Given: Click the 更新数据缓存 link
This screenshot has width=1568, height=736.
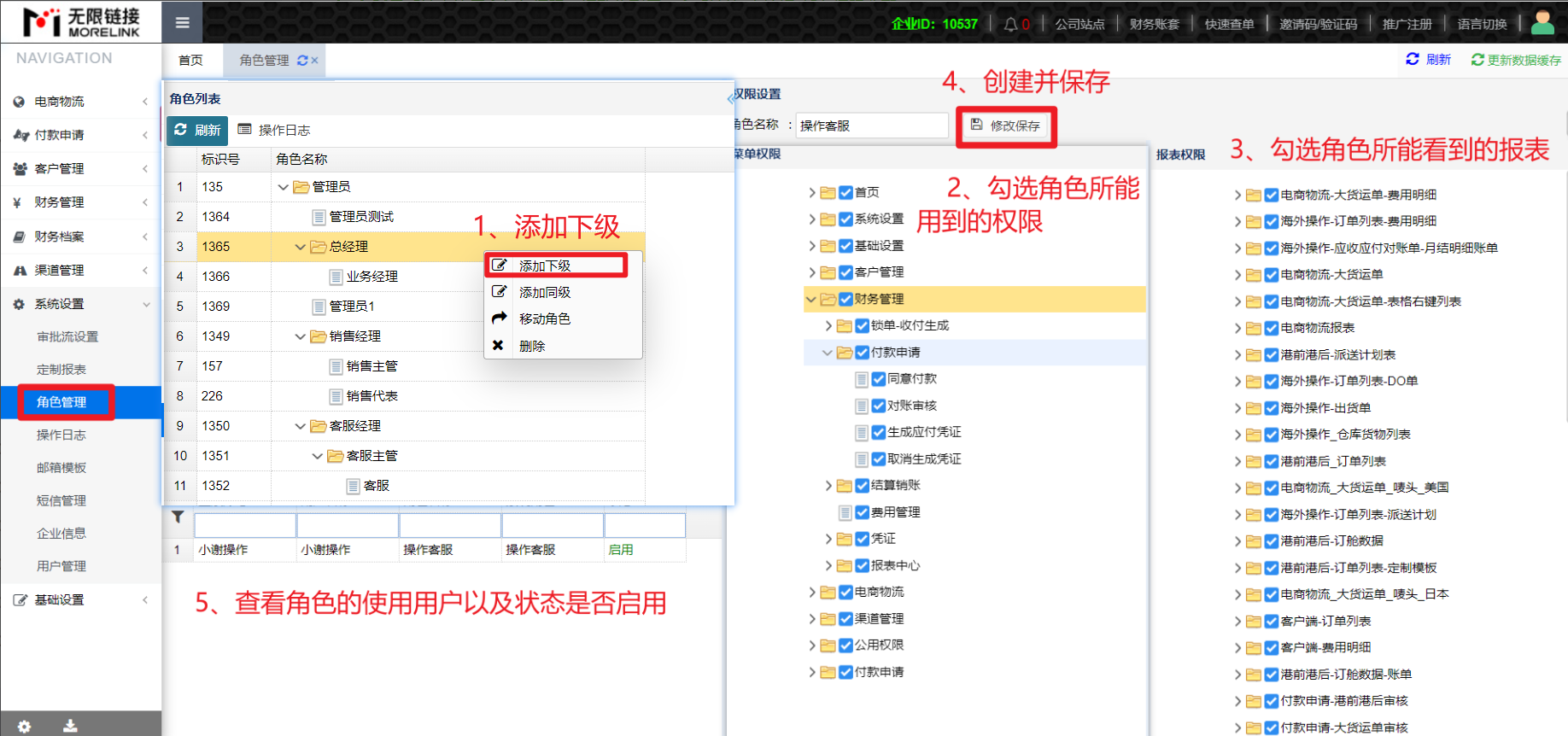Looking at the screenshot, I should click(1517, 60).
